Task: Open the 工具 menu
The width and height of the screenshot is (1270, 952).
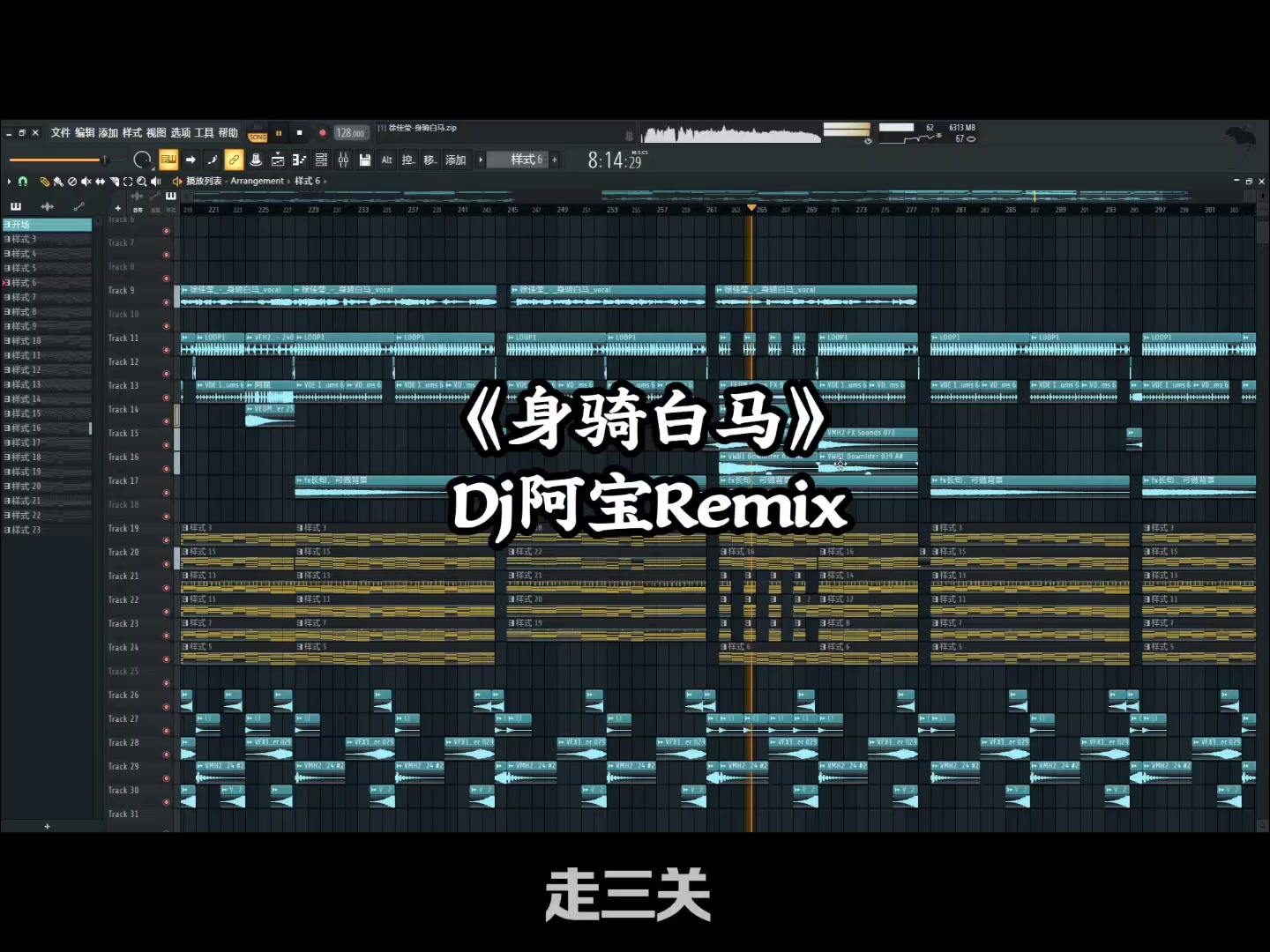Action: (x=204, y=133)
